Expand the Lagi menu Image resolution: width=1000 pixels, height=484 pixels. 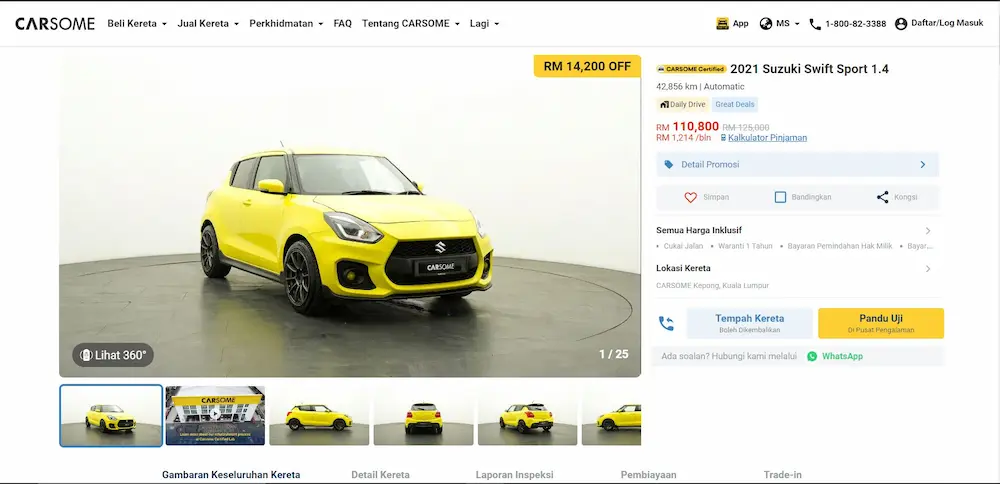485,24
